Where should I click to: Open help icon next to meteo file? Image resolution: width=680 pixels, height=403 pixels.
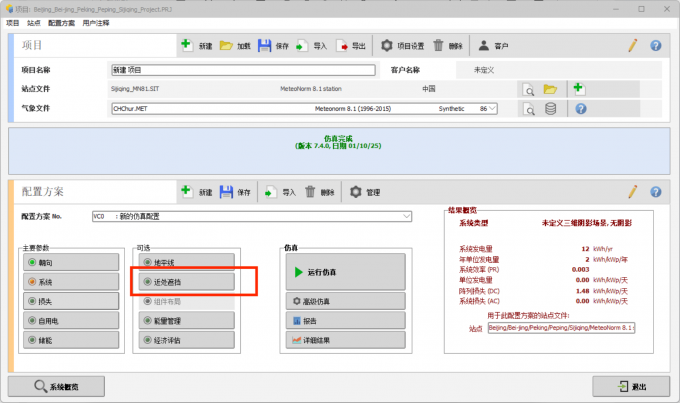[581, 108]
